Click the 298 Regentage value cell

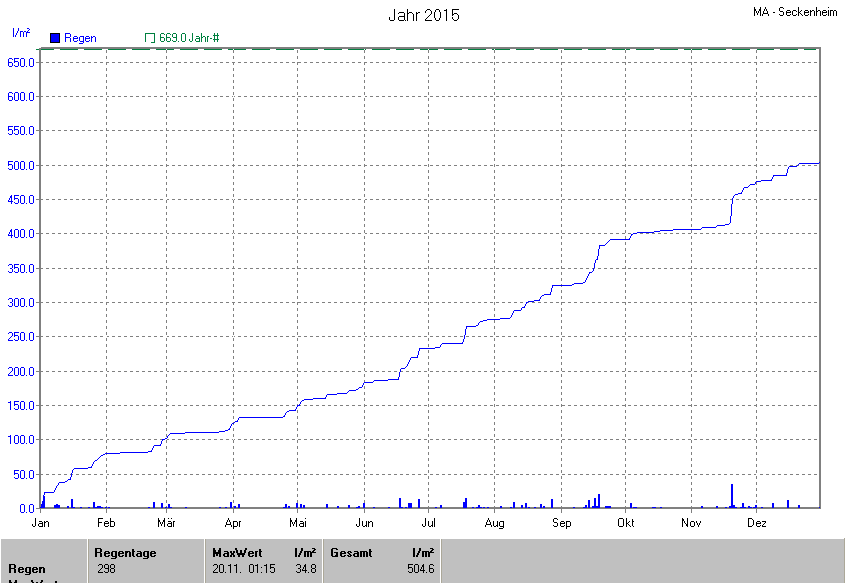pyautogui.click(x=106, y=569)
